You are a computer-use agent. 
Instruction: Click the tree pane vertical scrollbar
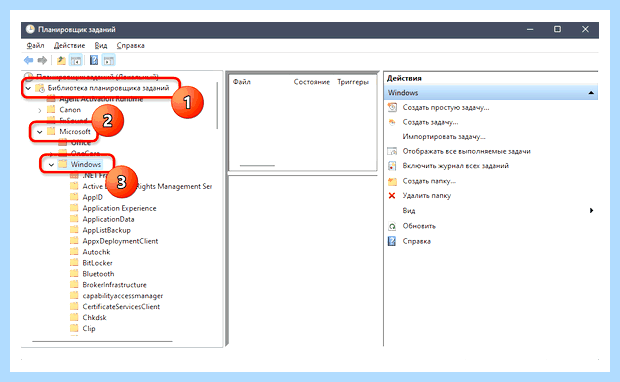click(x=217, y=105)
